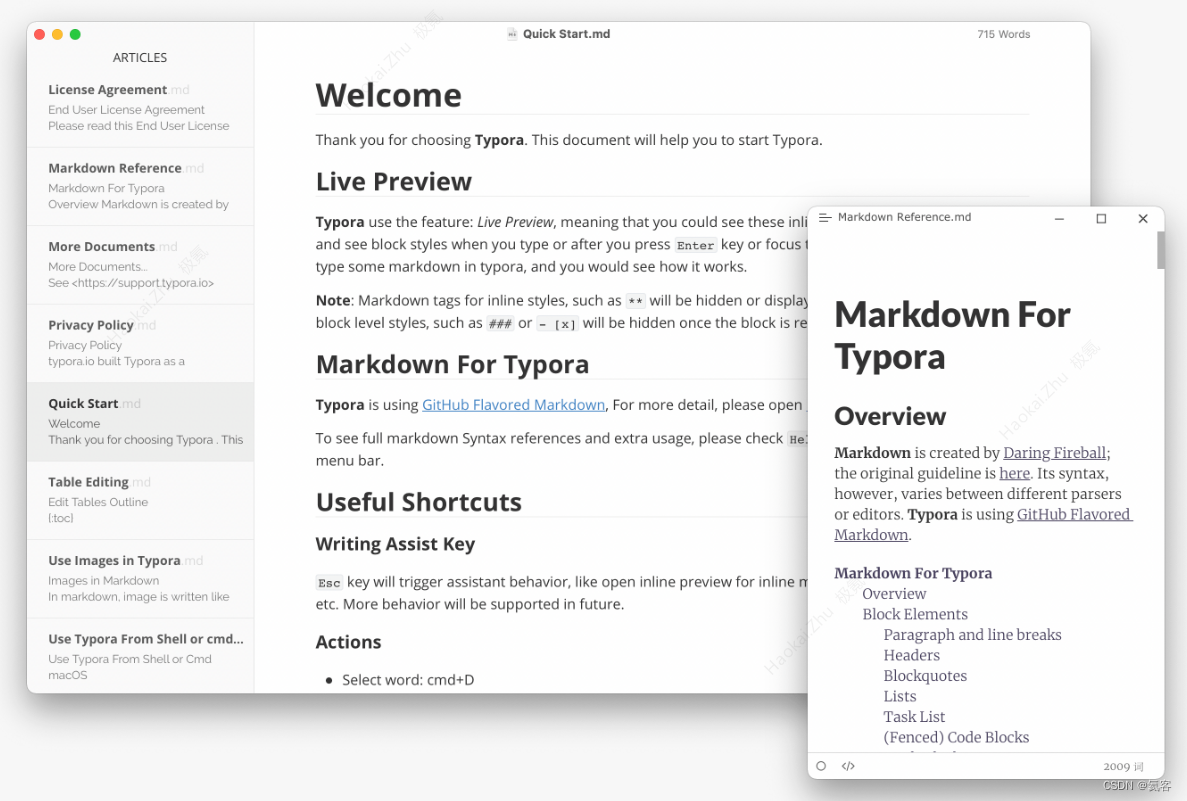Open Use Images in Typora article
1187x801 pixels.
(x=140, y=578)
